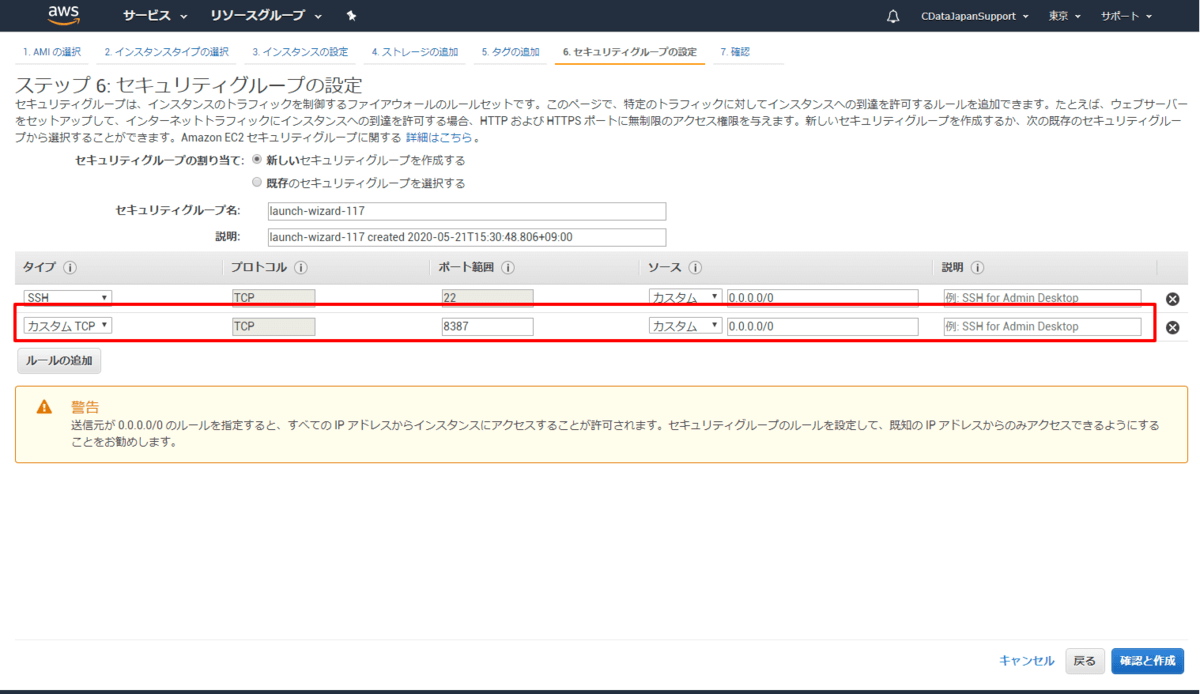The height and width of the screenshot is (694, 1200).
Task: Click TCP protocol field in 8387 row
Action: (273, 326)
